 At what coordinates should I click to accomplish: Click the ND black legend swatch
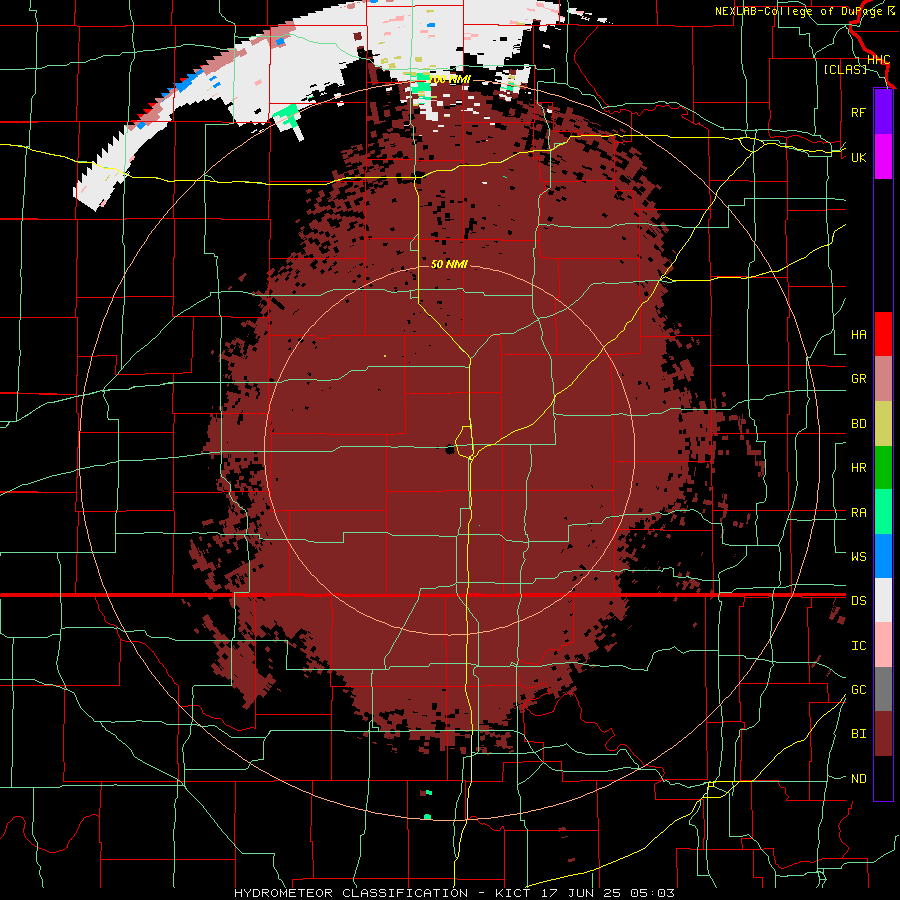pos(883,778)
